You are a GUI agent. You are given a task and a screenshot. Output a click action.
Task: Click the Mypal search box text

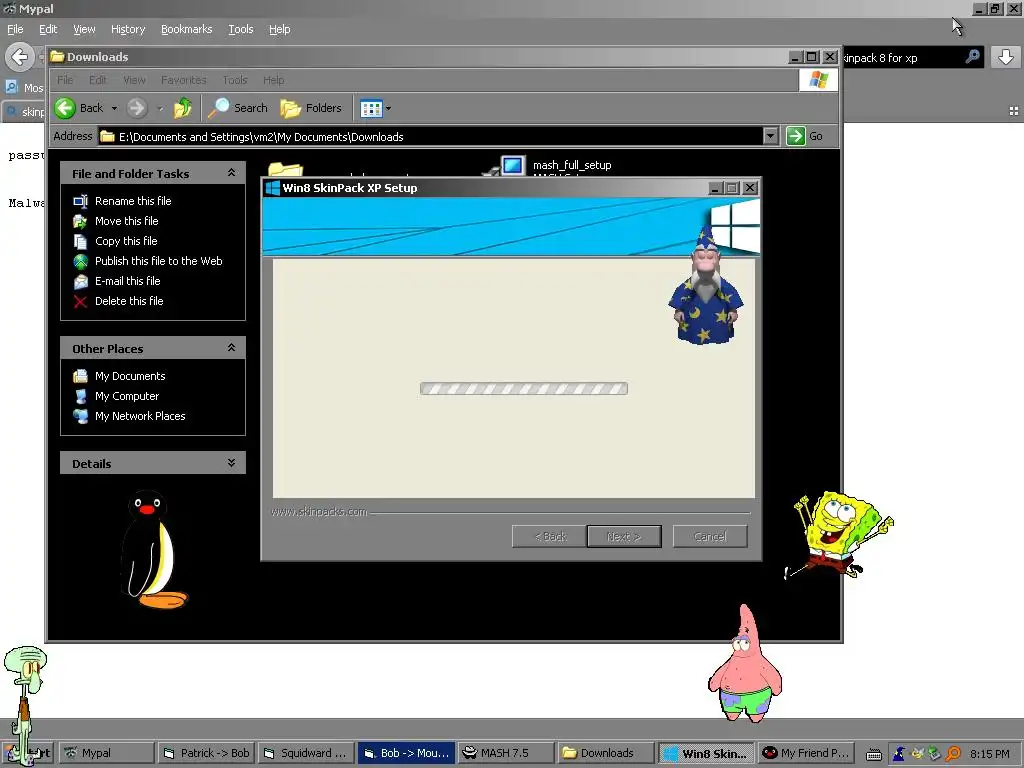[x=880, y=58]
